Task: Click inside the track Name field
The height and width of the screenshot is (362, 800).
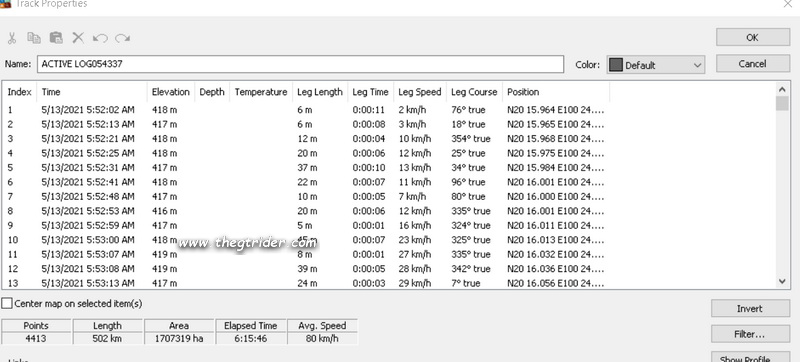Action: pos(300,64)
